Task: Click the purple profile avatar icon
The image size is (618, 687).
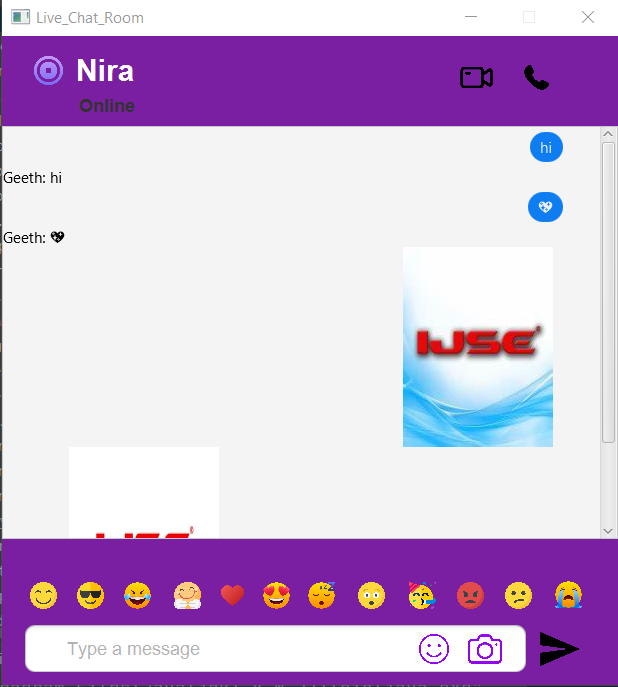Action: coord(49,70)
